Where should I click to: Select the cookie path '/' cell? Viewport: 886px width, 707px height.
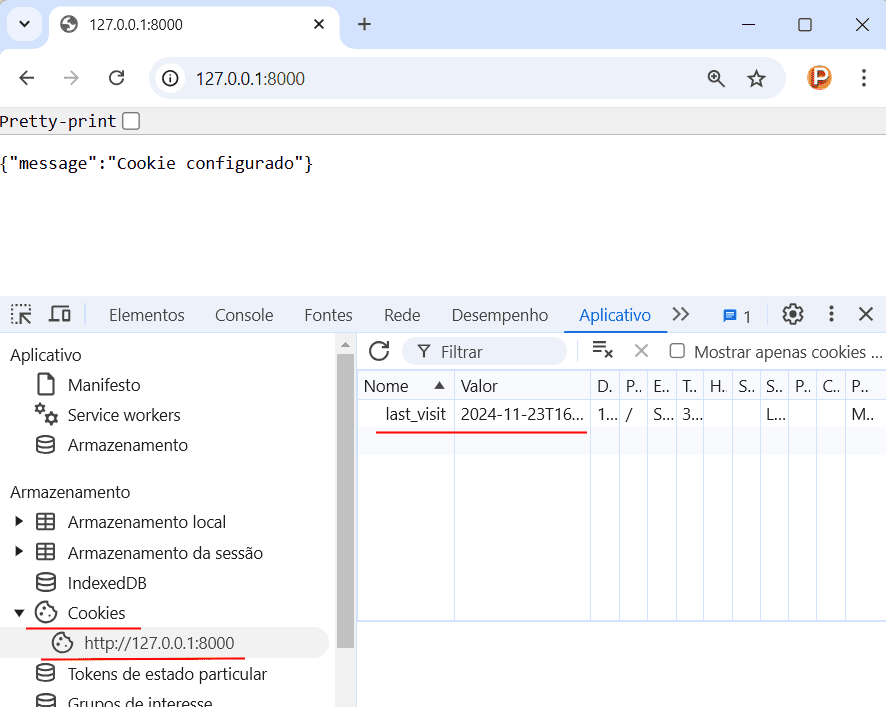point(633,414)
